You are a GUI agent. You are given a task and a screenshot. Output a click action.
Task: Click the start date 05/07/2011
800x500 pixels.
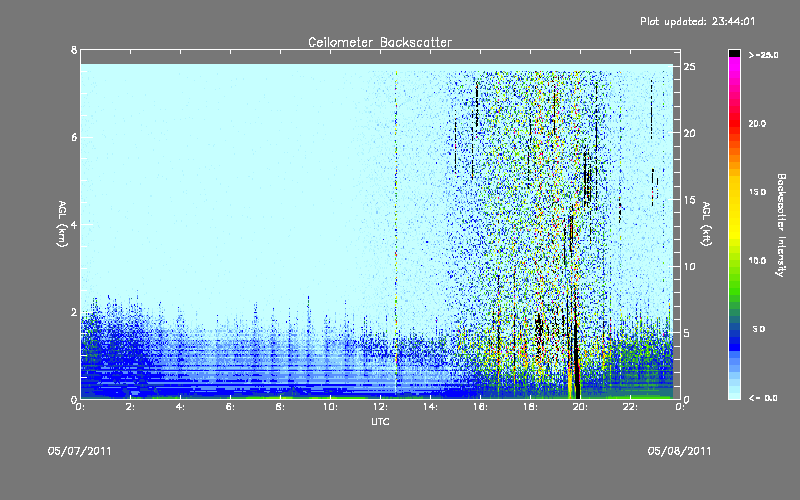click(x=80, y=451)
